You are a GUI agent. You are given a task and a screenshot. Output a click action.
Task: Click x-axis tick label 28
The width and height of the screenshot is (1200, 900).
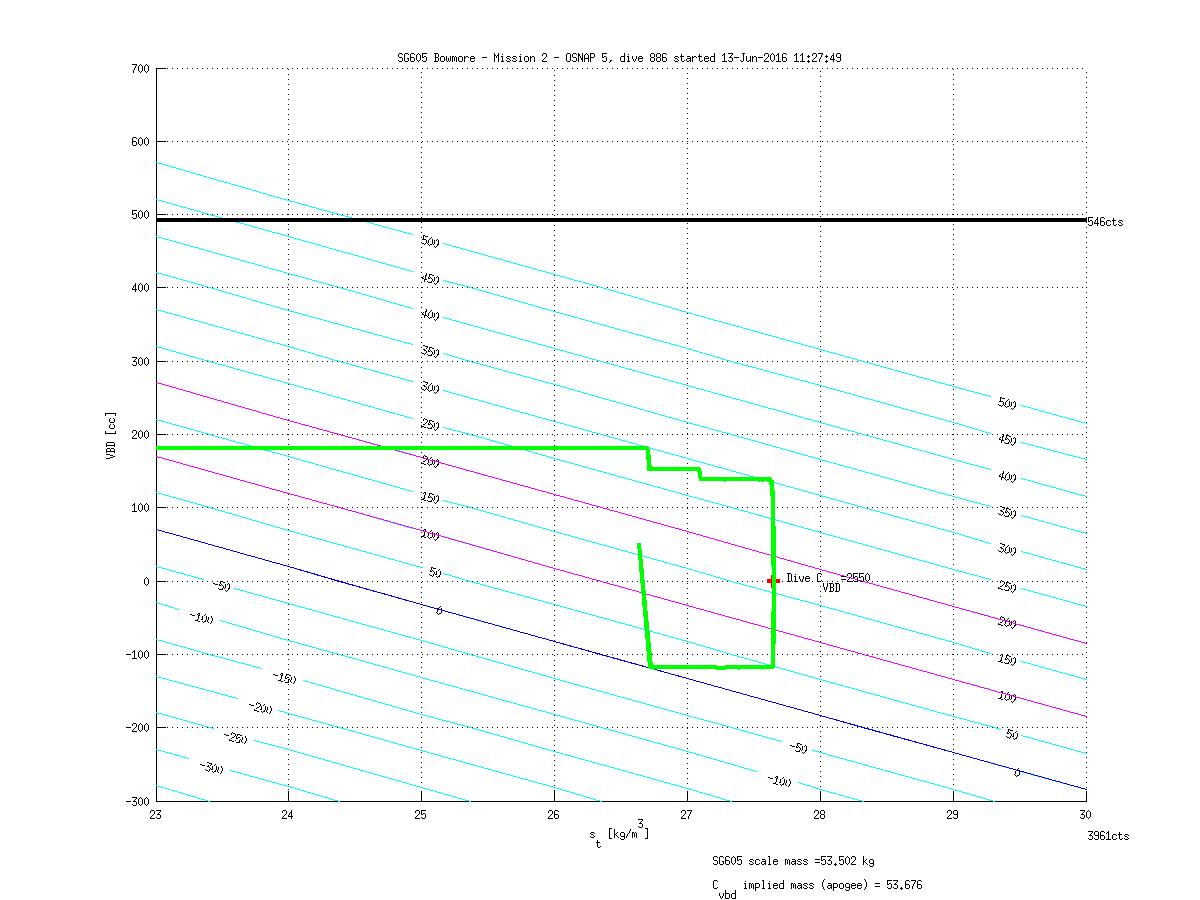(820, 815)
